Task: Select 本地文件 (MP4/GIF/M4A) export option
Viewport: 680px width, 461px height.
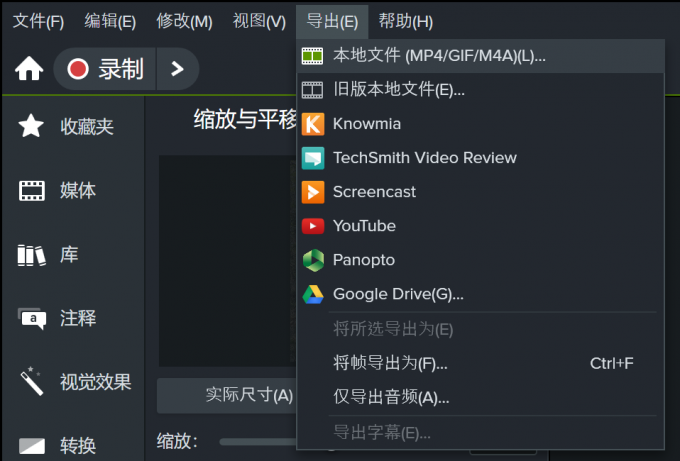Action: [439, 56]
